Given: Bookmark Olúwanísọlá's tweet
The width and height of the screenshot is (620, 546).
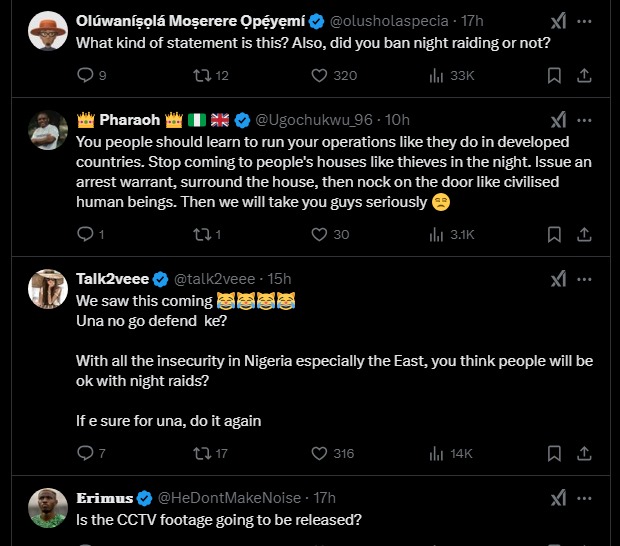Looking at the screenshot, I should click(x=554, y=75).
